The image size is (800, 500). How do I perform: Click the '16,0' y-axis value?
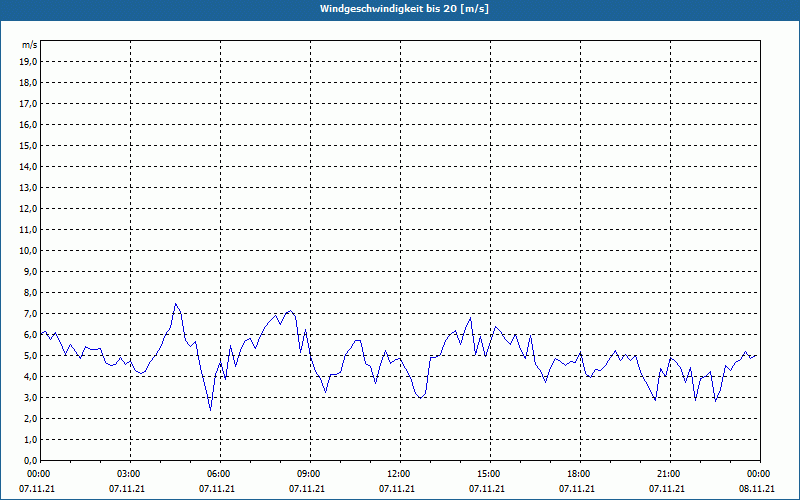pyautogui.click(x=28, y=124)
